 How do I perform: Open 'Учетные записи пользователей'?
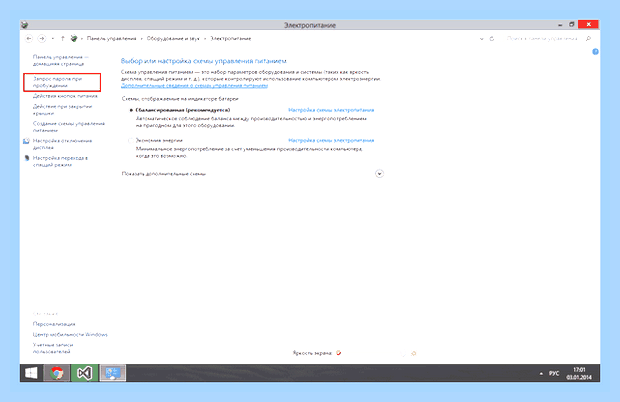tap(53, 348)
